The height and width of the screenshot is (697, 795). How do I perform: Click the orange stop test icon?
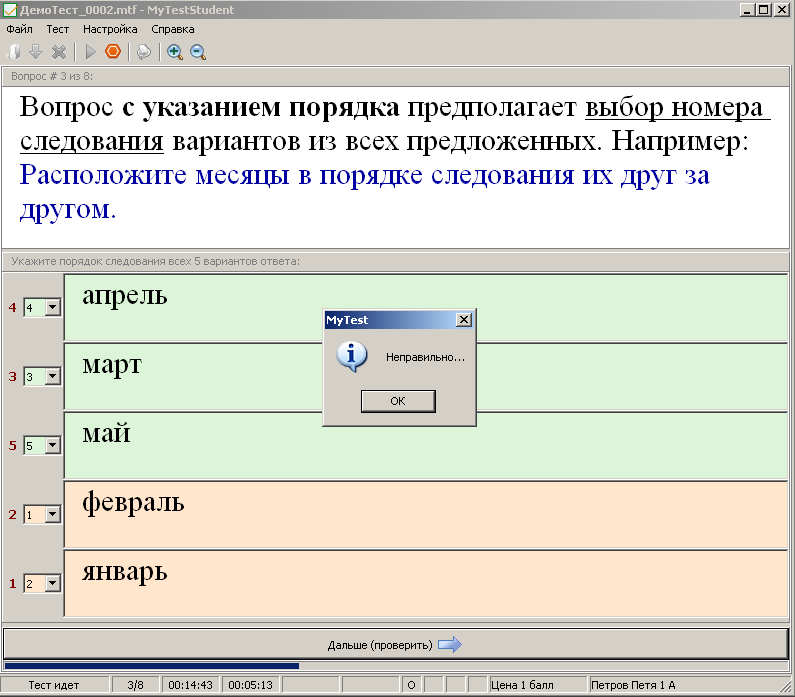coord(113,52)
